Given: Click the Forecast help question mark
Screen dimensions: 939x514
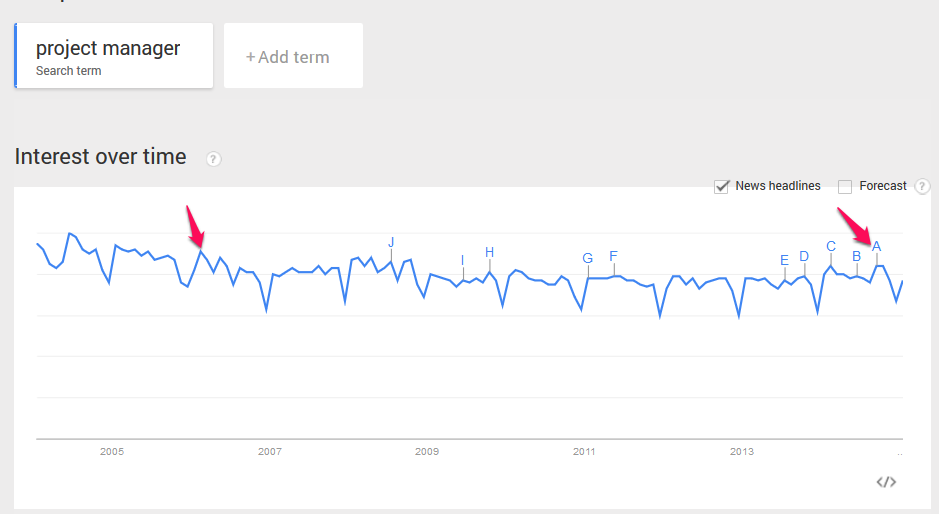Looking at the screenshot, I should [x=922, y=186].
